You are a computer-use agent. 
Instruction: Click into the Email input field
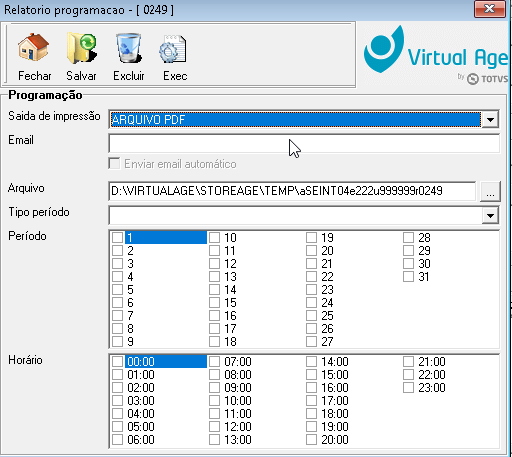(x=304, y=143)
